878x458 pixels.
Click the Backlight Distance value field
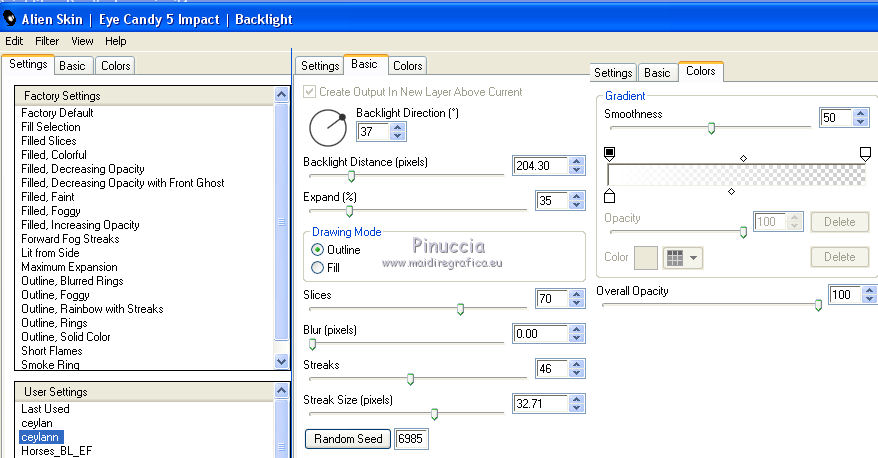(541, 166)
